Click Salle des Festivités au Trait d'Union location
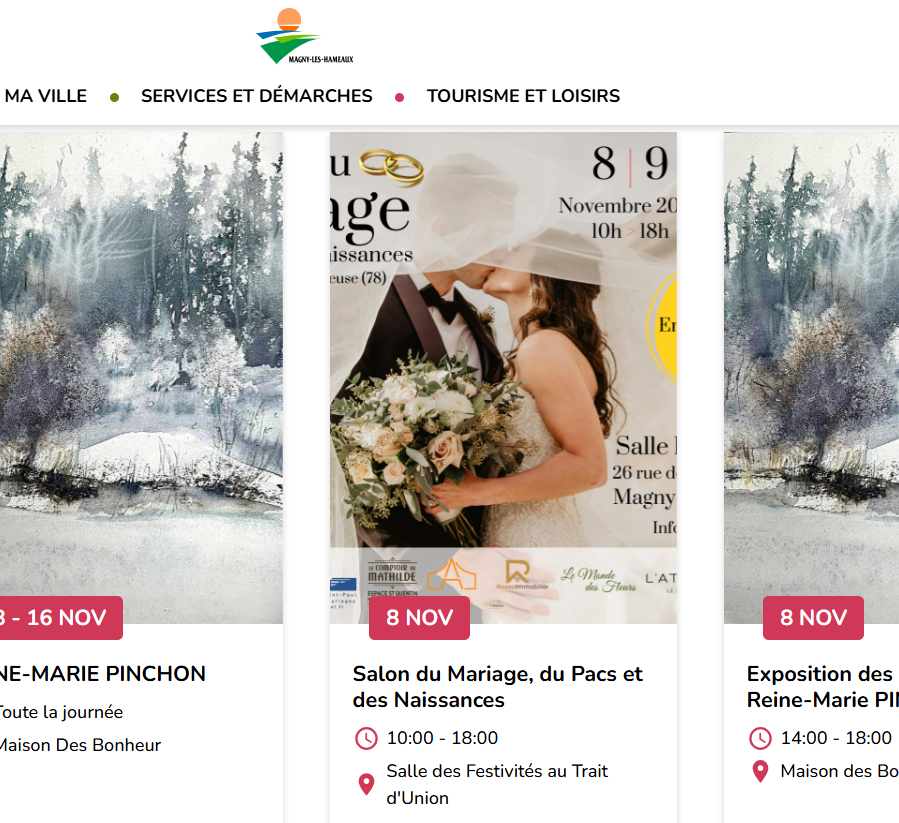 [x=497, y=785]
